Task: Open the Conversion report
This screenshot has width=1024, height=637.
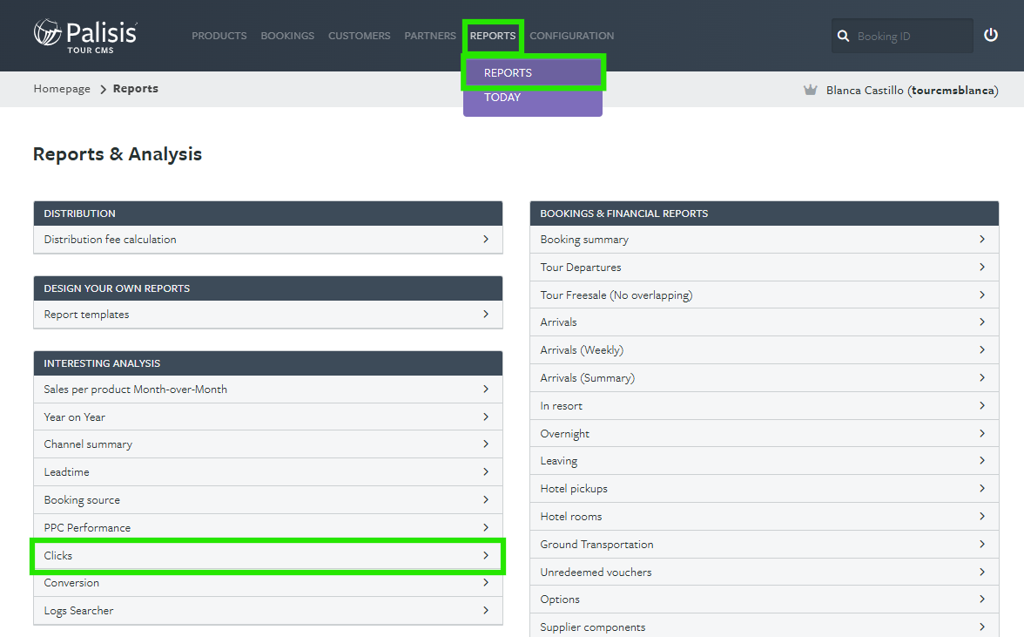Action: tap(268, 583)
